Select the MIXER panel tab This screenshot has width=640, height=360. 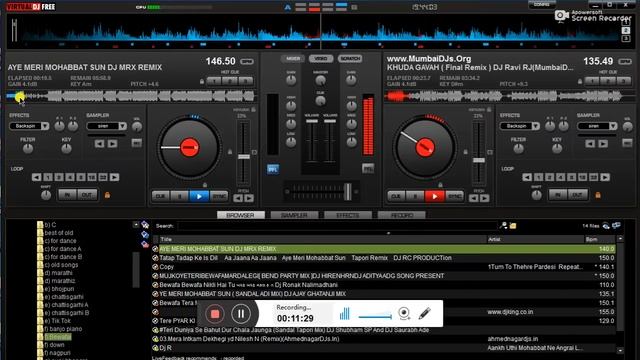(x=293, y=59)
